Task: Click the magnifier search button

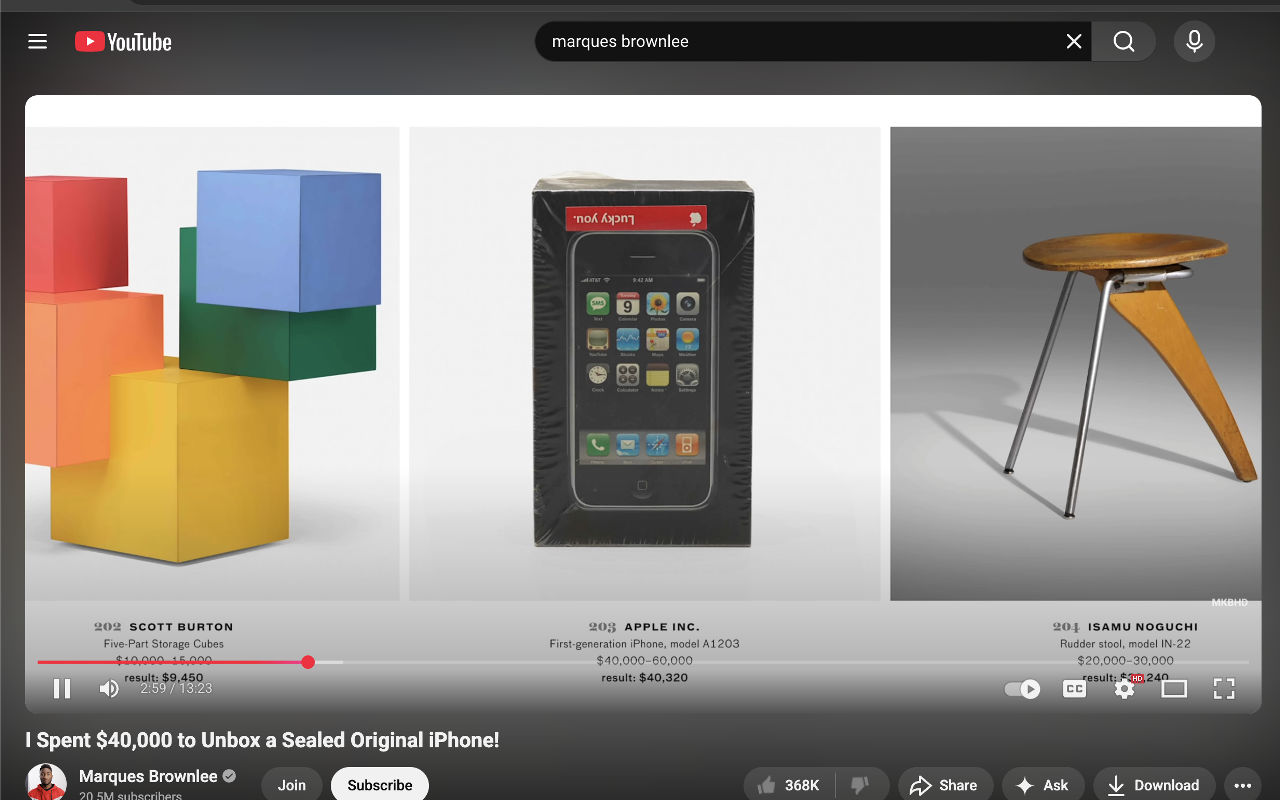Action: (1124, 41)
